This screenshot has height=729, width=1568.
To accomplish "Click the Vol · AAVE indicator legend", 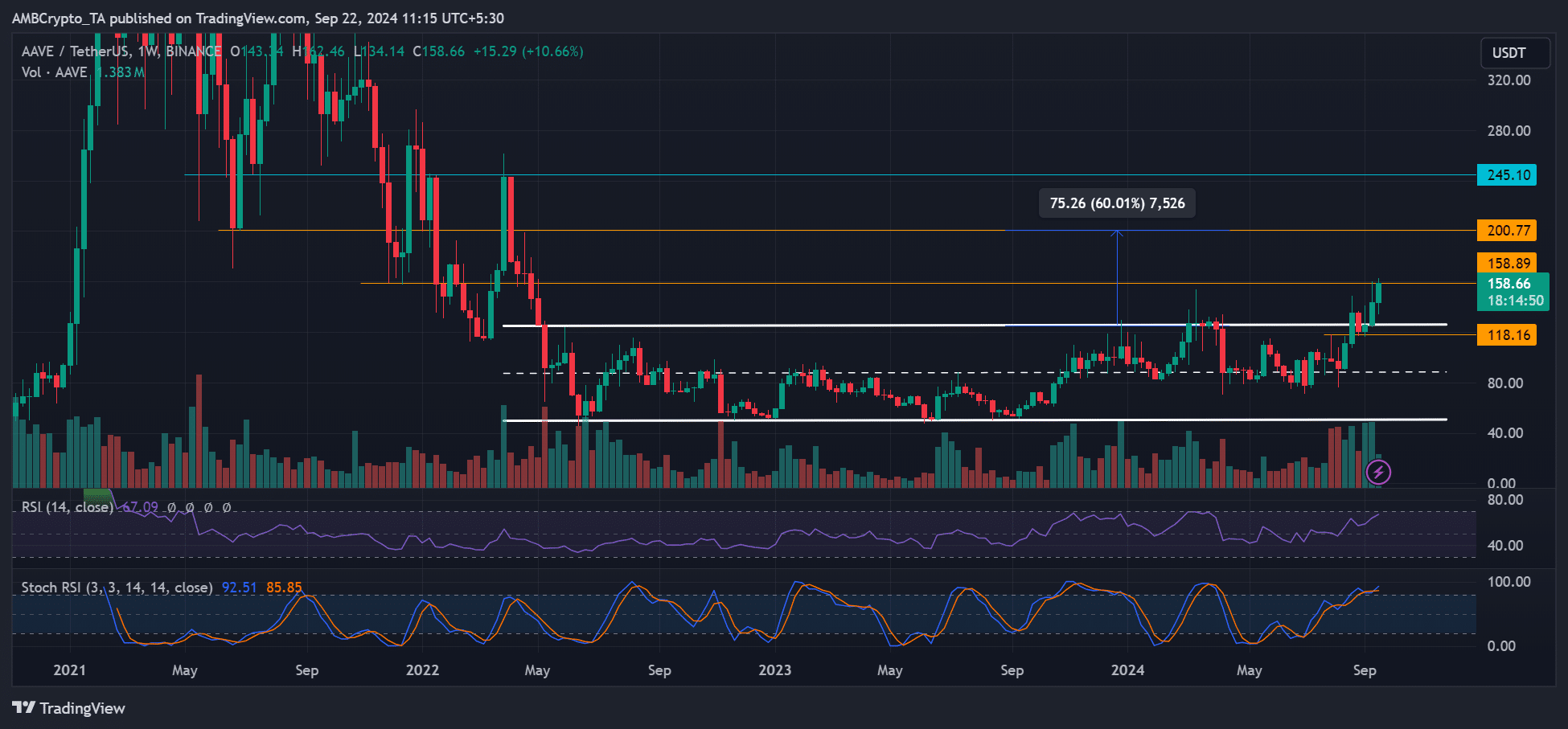I will pyautogui.click(x=55, y=72).
